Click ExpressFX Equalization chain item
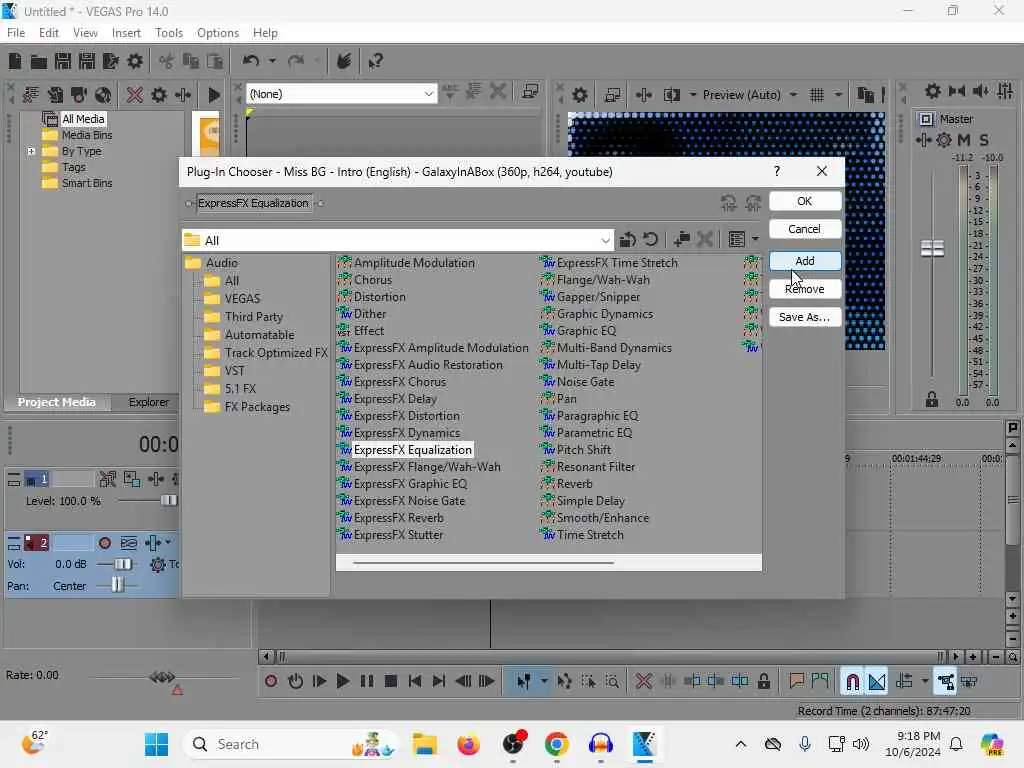 click(x=253, y=203)
